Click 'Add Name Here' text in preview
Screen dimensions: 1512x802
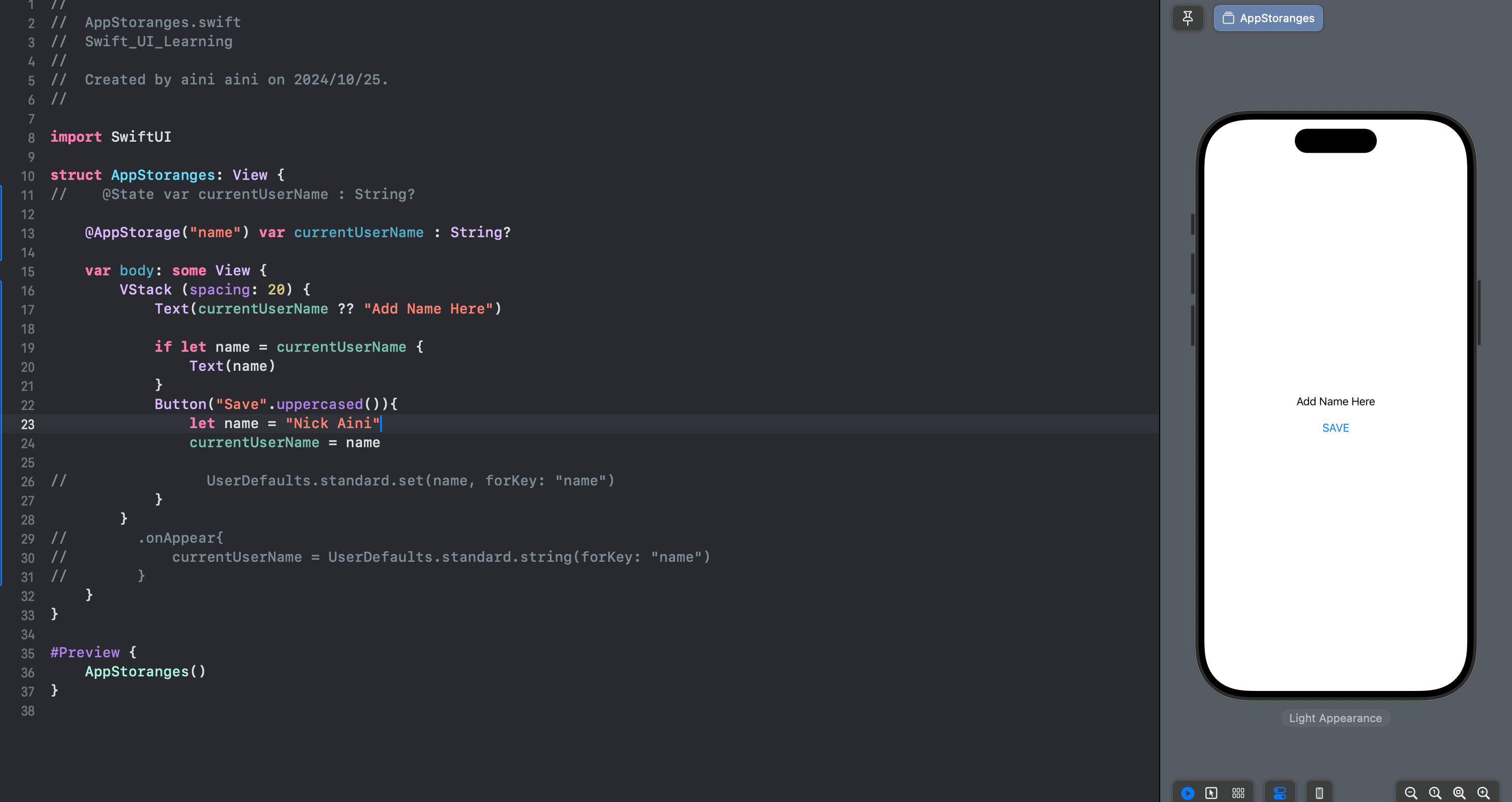(1336, 402)
